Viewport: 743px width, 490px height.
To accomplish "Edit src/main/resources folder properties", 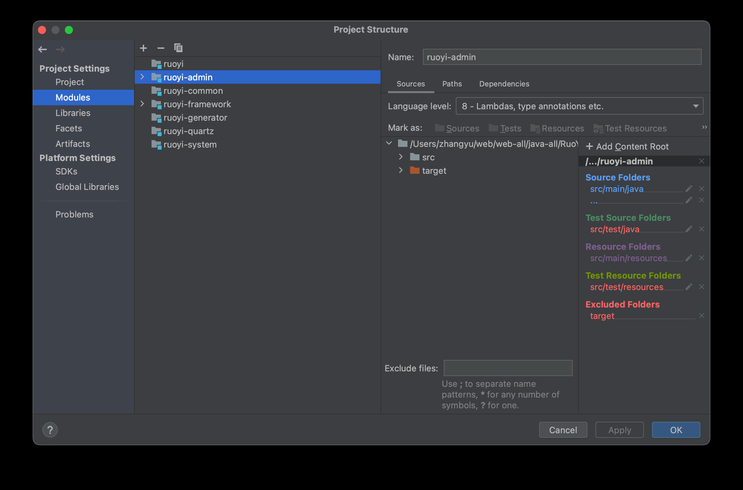I will click(689, 258).
